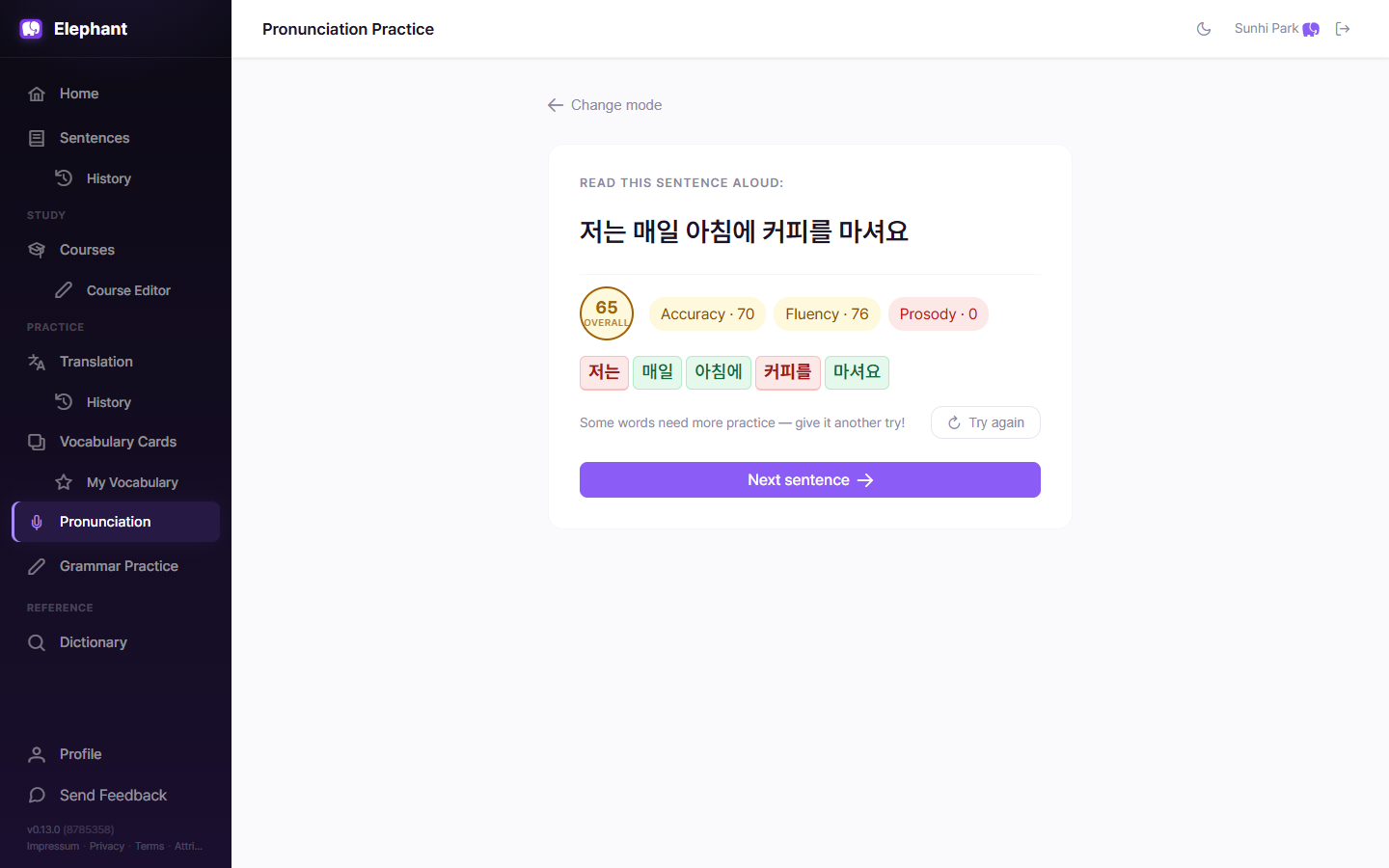Click the Try again button
Image resolution: width=1389 pixels, height=868 pixels.
tap(985, 422)
